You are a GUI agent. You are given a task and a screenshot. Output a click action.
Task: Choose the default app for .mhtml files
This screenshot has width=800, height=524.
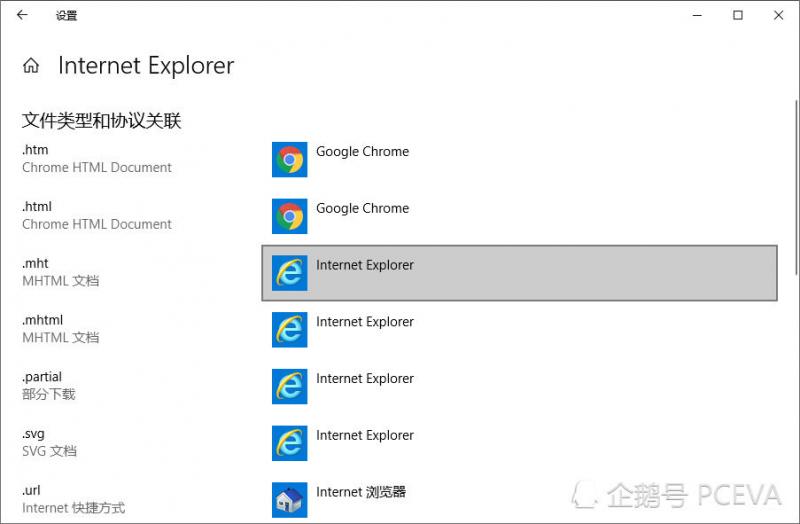coord(364,322)
